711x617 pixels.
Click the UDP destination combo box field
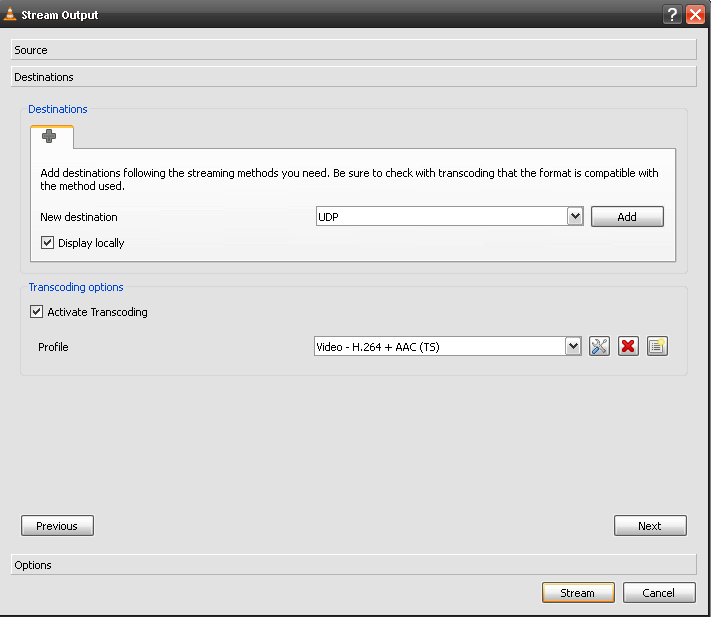[449, 216]
